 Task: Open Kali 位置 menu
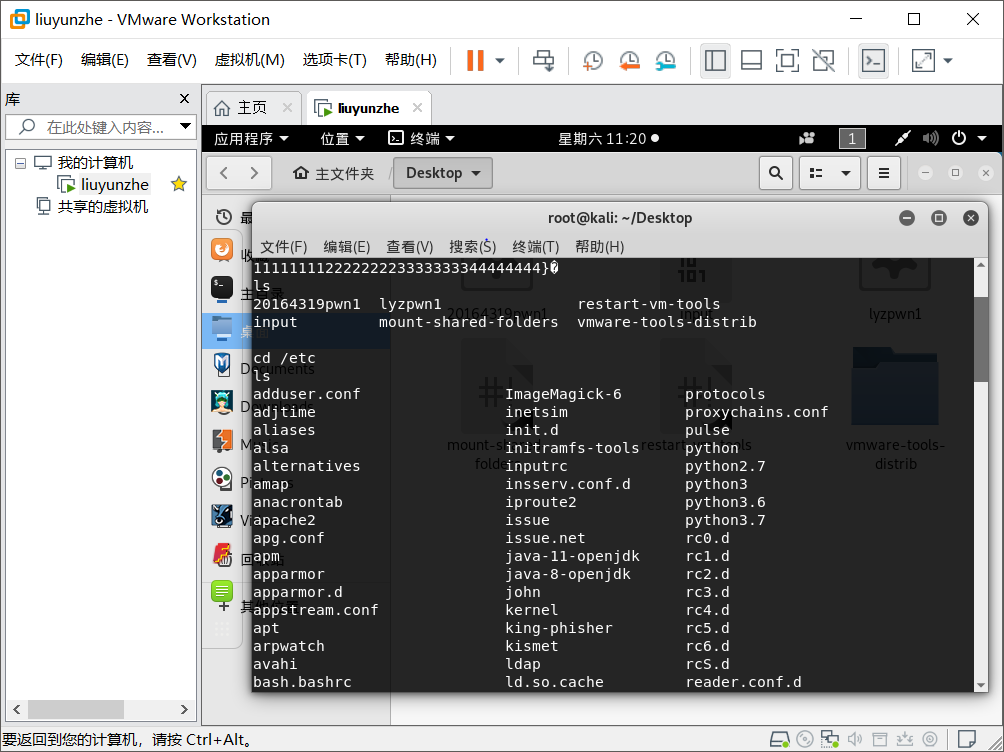342,138
